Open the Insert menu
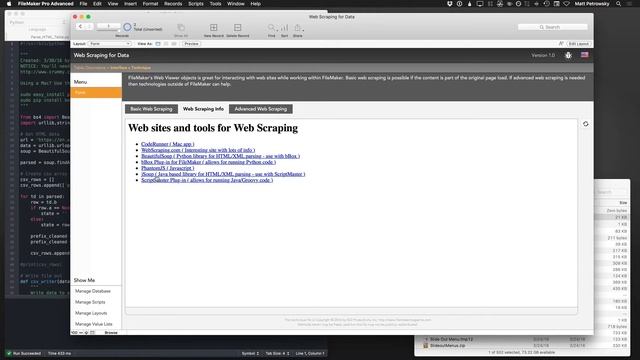 coord(130,4)
